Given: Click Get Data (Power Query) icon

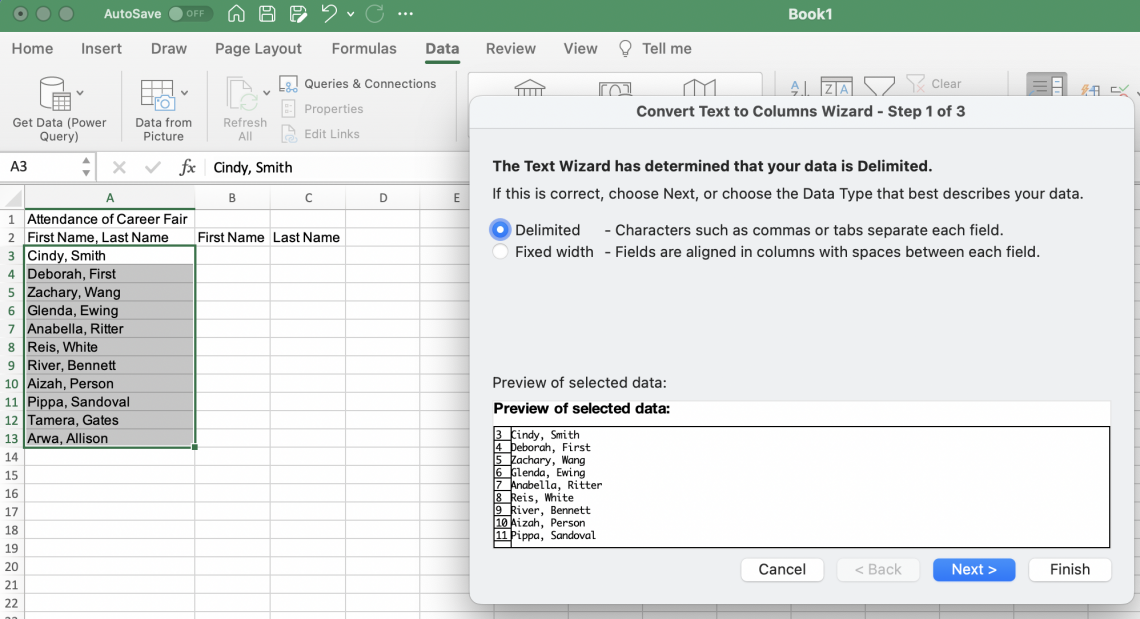Looking at the screenshot, I should point(54,94).
